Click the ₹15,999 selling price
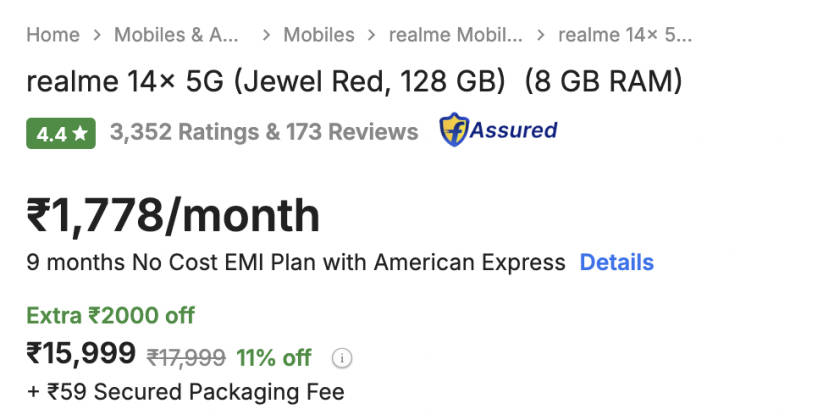The height and width of the screenshot is (420, 823). [81, 354]
